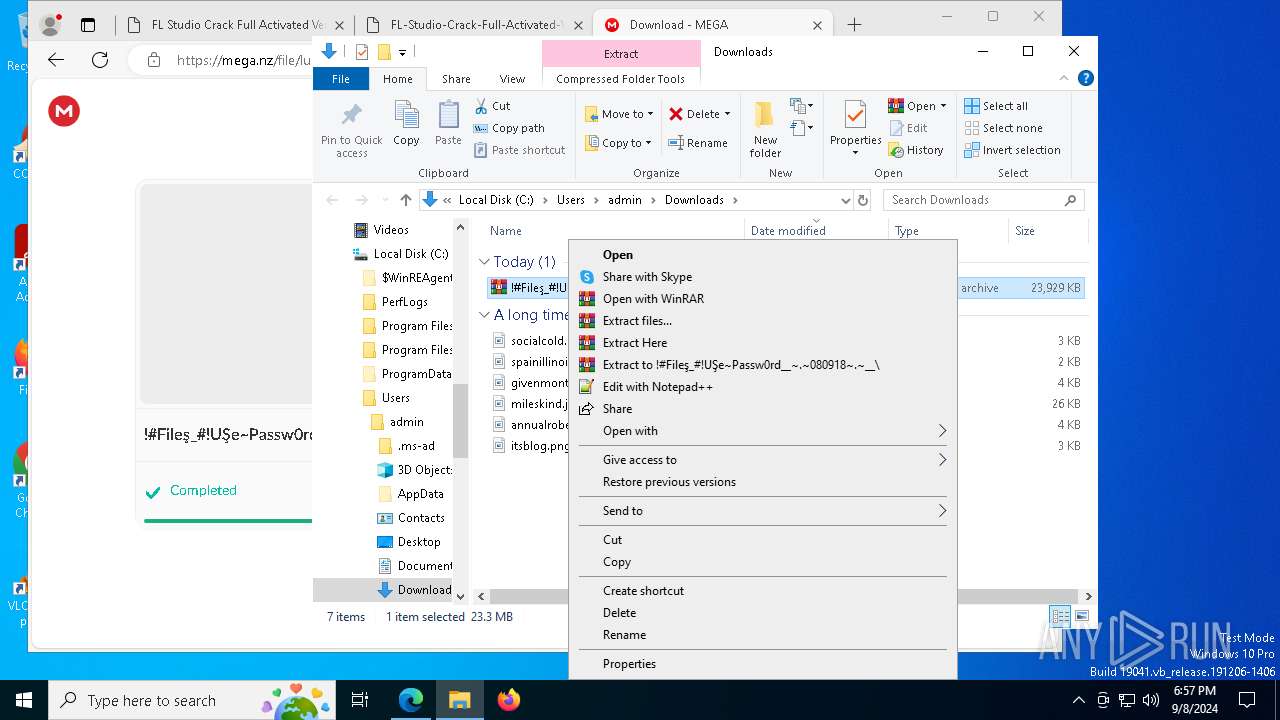Switch to Details view icon in status bar
1280x720 pixels.
tap(1060, 617)
